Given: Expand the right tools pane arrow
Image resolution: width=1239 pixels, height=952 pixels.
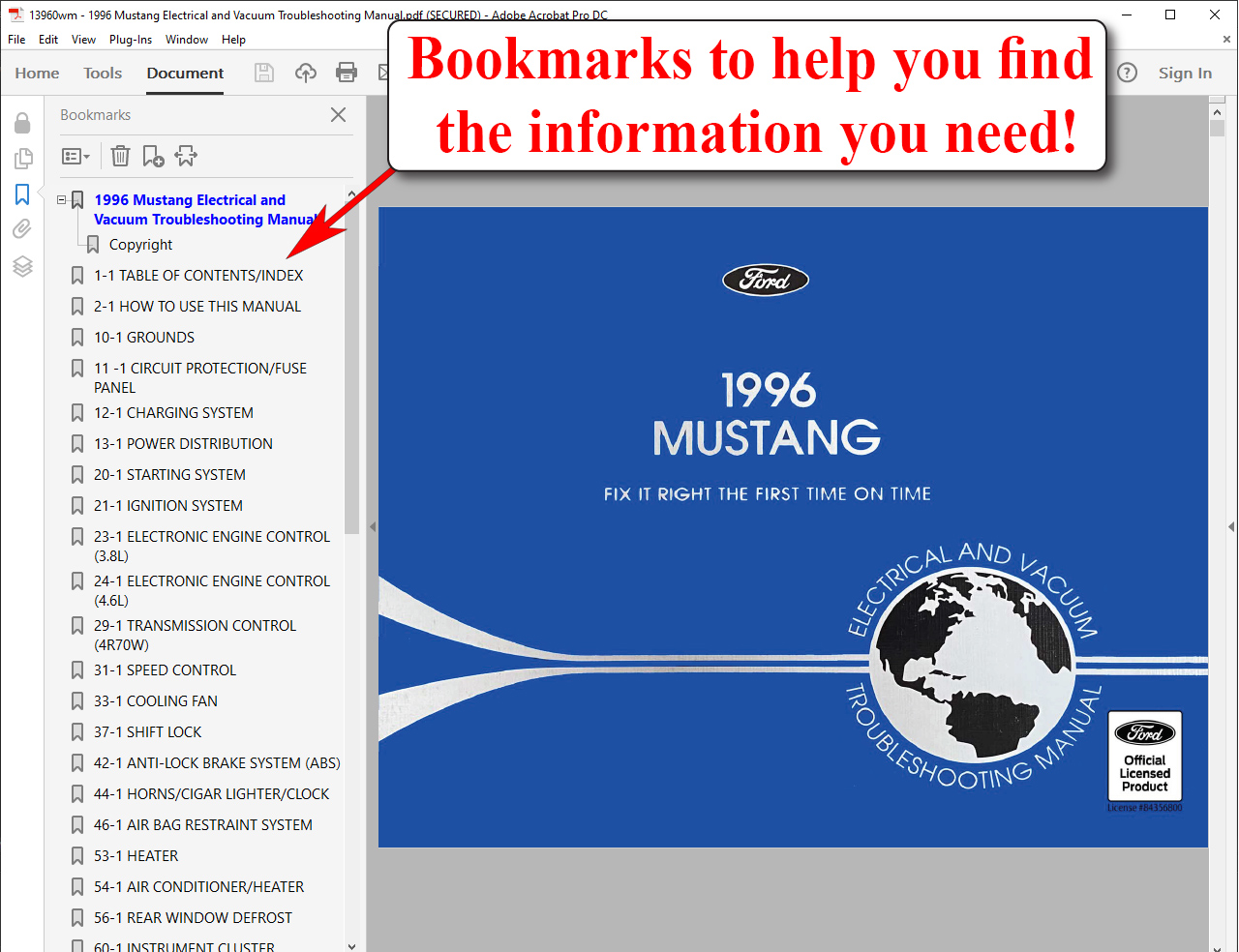Looking at the screenshot, I should click(1231, 527).
